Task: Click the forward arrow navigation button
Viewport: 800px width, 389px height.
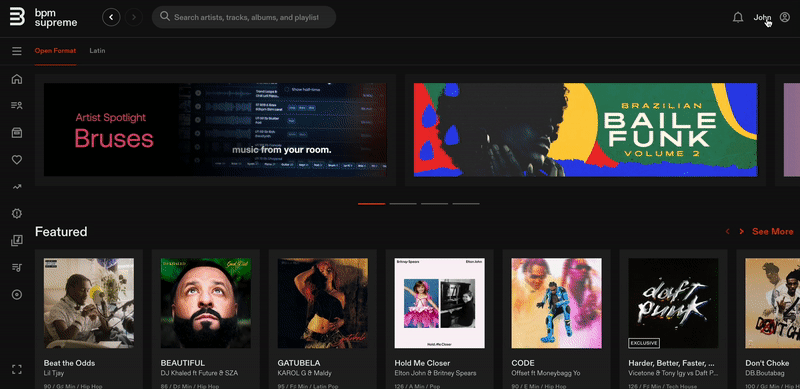Action: coord(134,17)
